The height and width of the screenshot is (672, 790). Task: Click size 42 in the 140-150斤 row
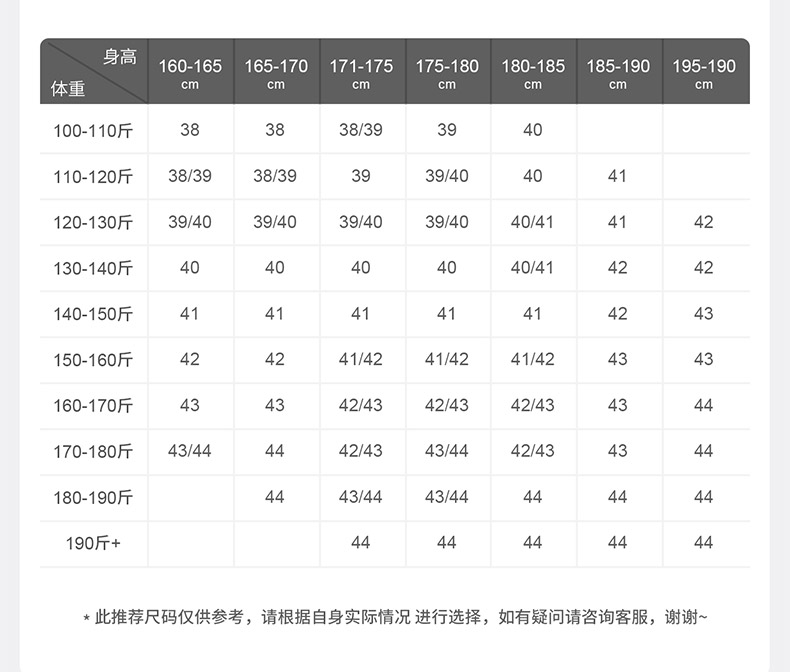pos(618,313)
